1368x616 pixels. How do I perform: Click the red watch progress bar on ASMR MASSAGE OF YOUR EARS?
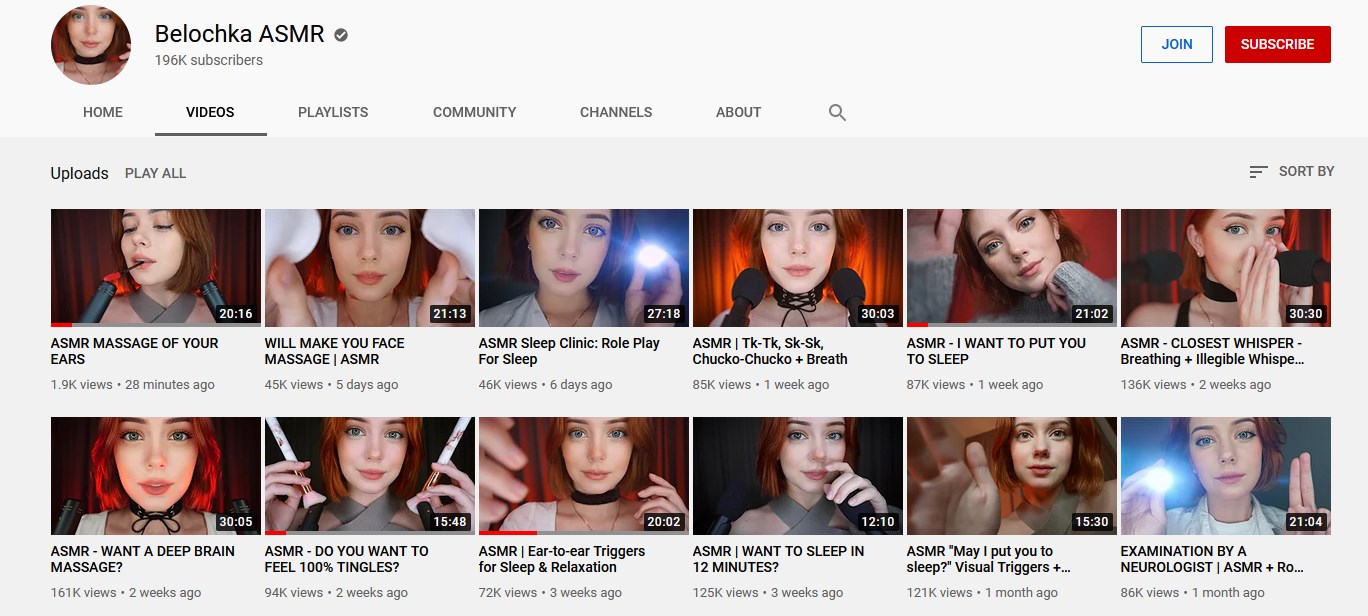(61, 325)
